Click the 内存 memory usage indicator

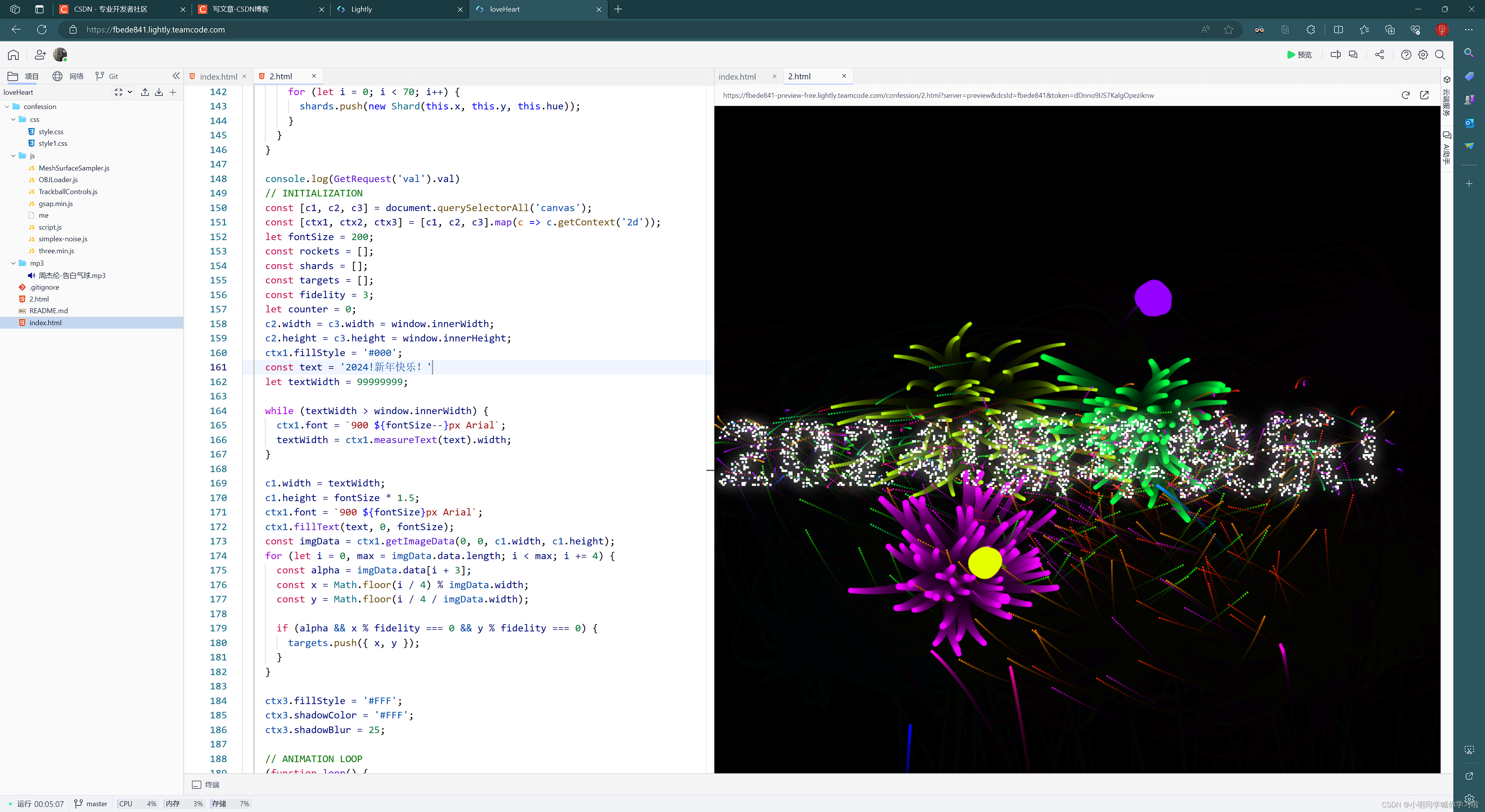coord(184,804)
